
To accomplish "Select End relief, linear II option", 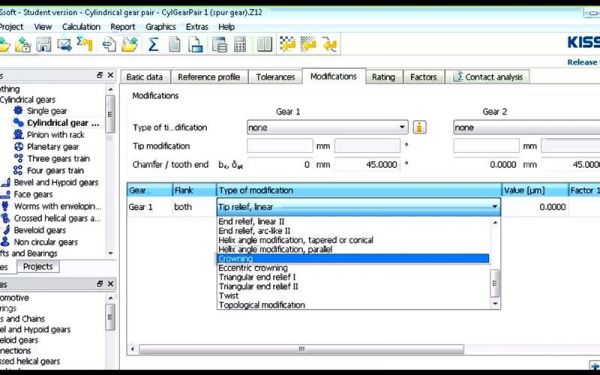I will [353, 222].
